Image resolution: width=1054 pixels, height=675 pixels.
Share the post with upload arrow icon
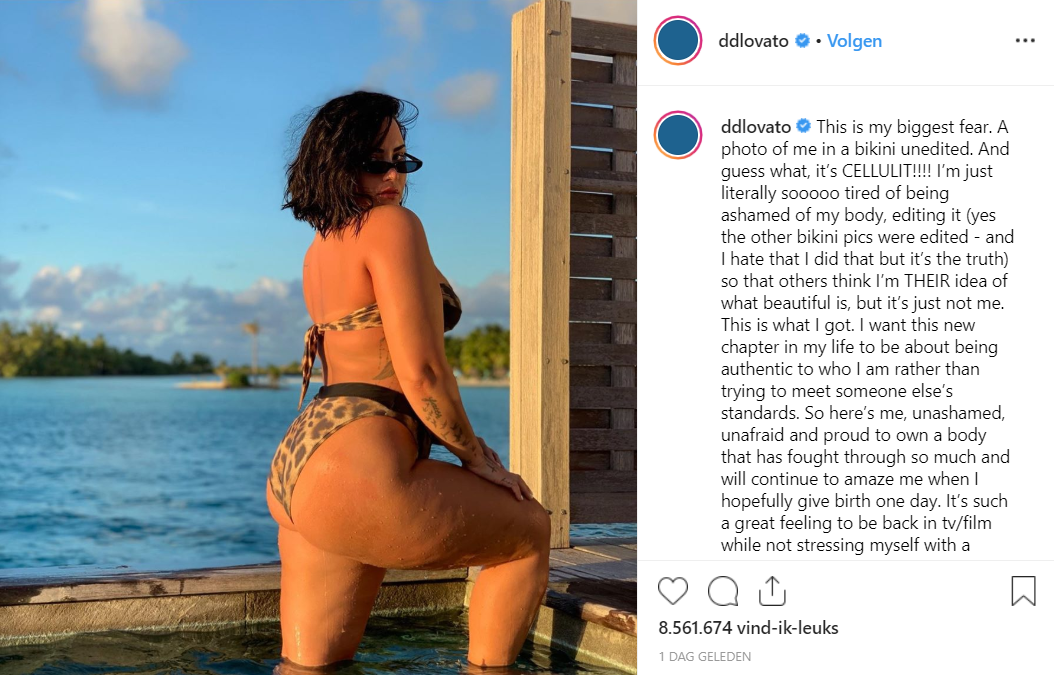point(772,591)
